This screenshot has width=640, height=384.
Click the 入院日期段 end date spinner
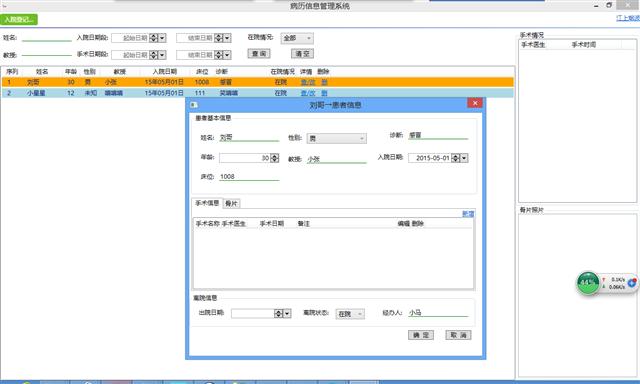pos(219,38)
